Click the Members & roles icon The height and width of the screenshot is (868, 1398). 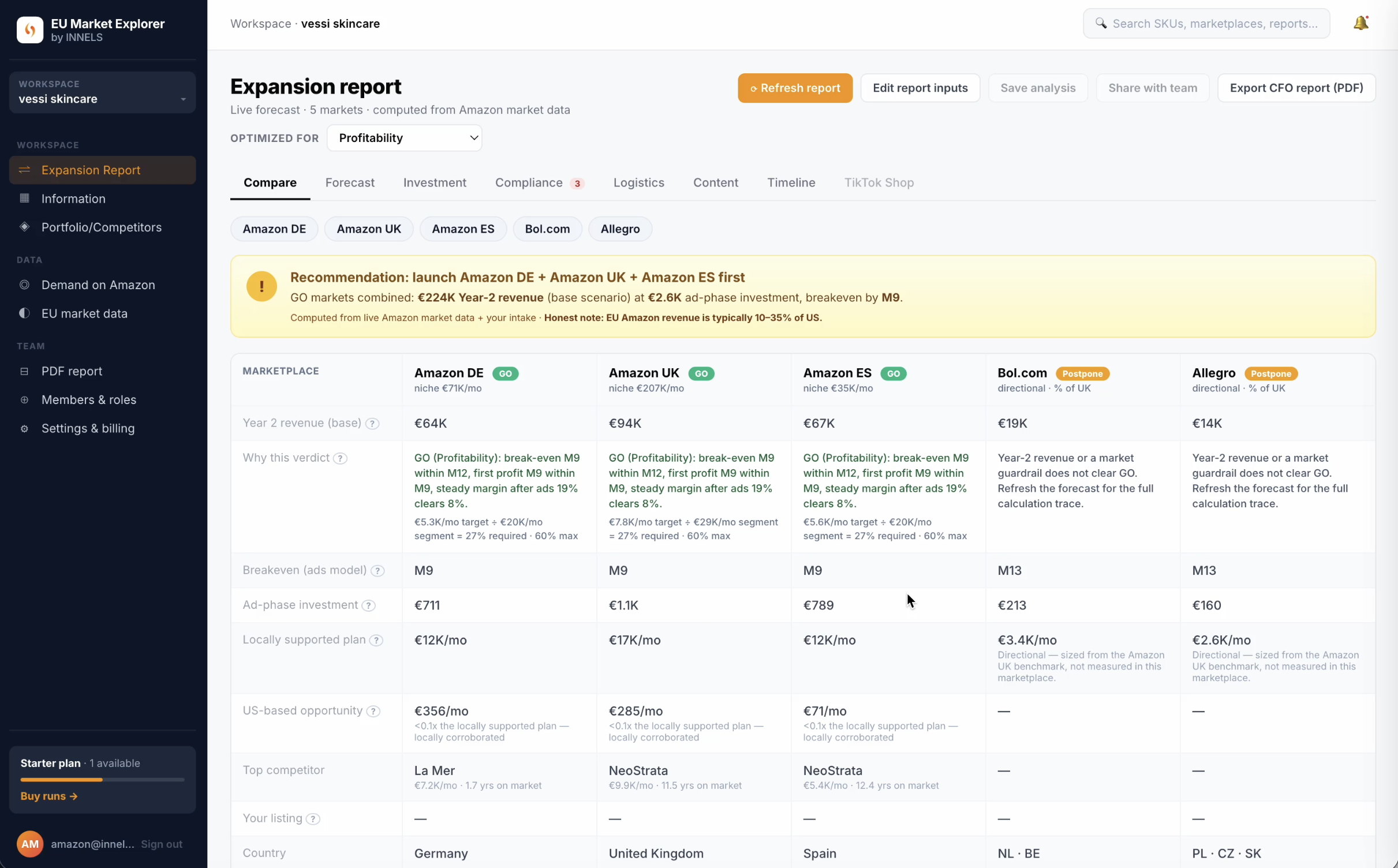pyautogui.click(x=24, y=399)
